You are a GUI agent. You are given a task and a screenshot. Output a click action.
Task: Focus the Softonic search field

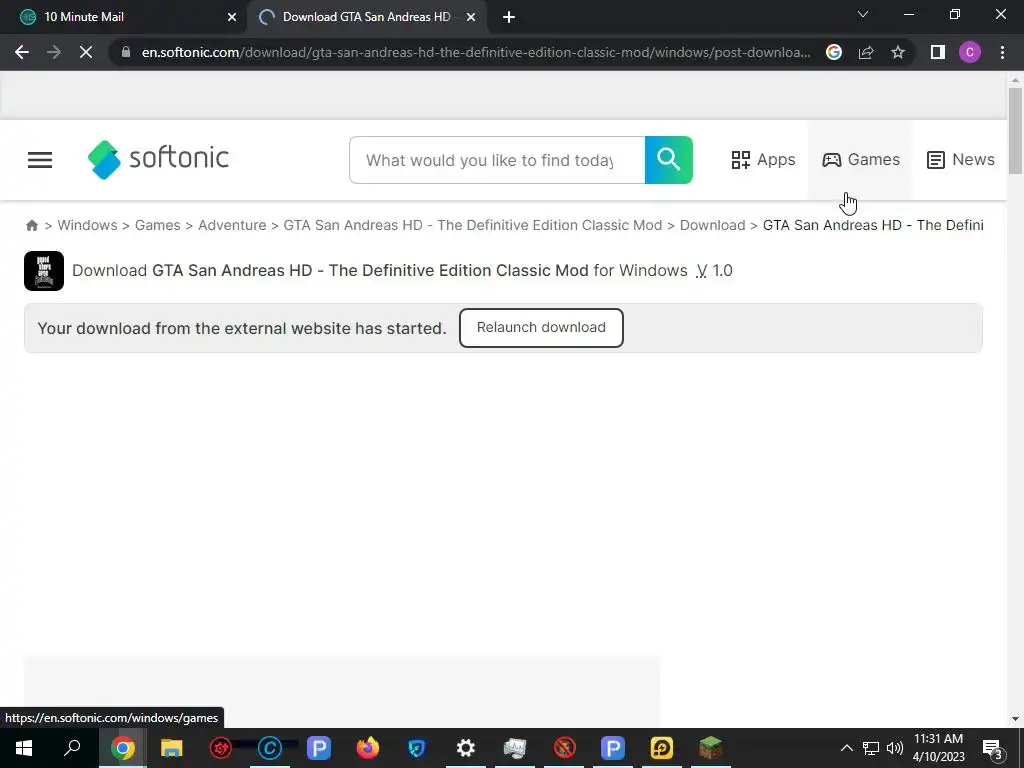pyautogui.click(x=497, y=160)
